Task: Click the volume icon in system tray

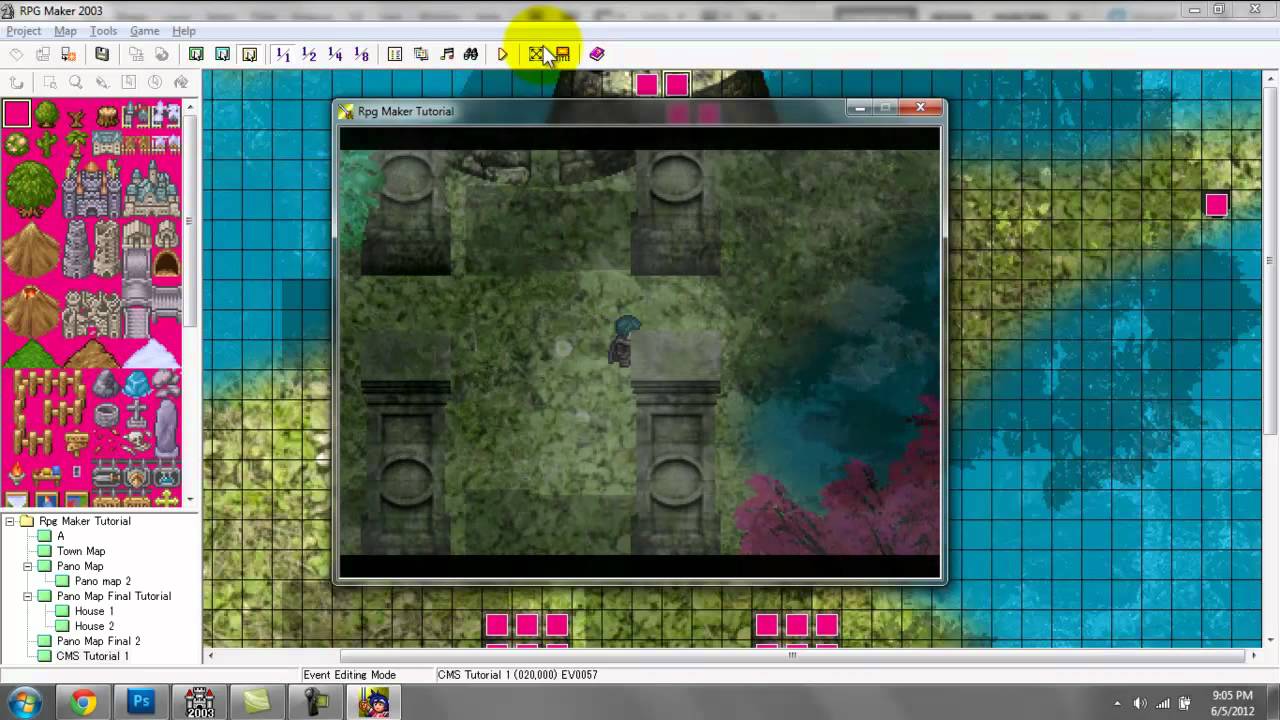Action: pyautogui.click(x=1139, y=703)
